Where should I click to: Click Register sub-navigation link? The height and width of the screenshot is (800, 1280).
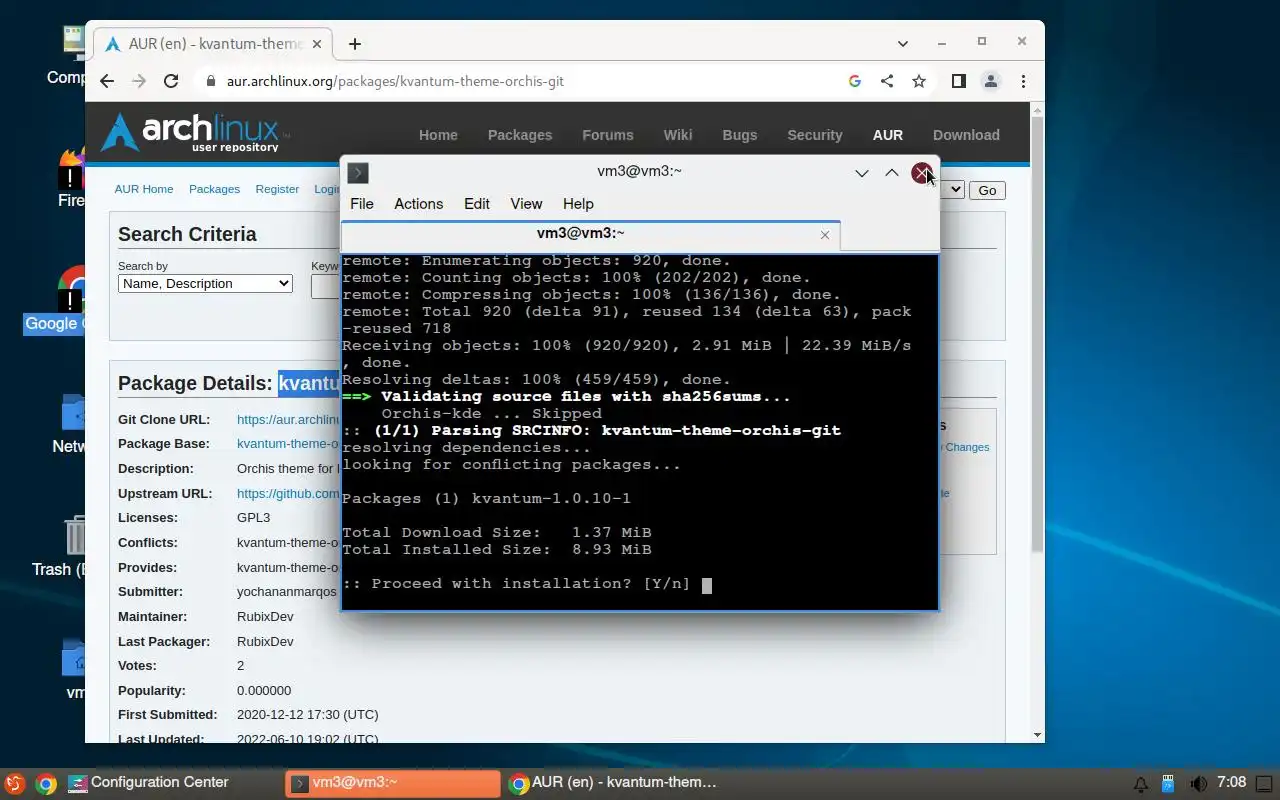click(x=277, y=189)
